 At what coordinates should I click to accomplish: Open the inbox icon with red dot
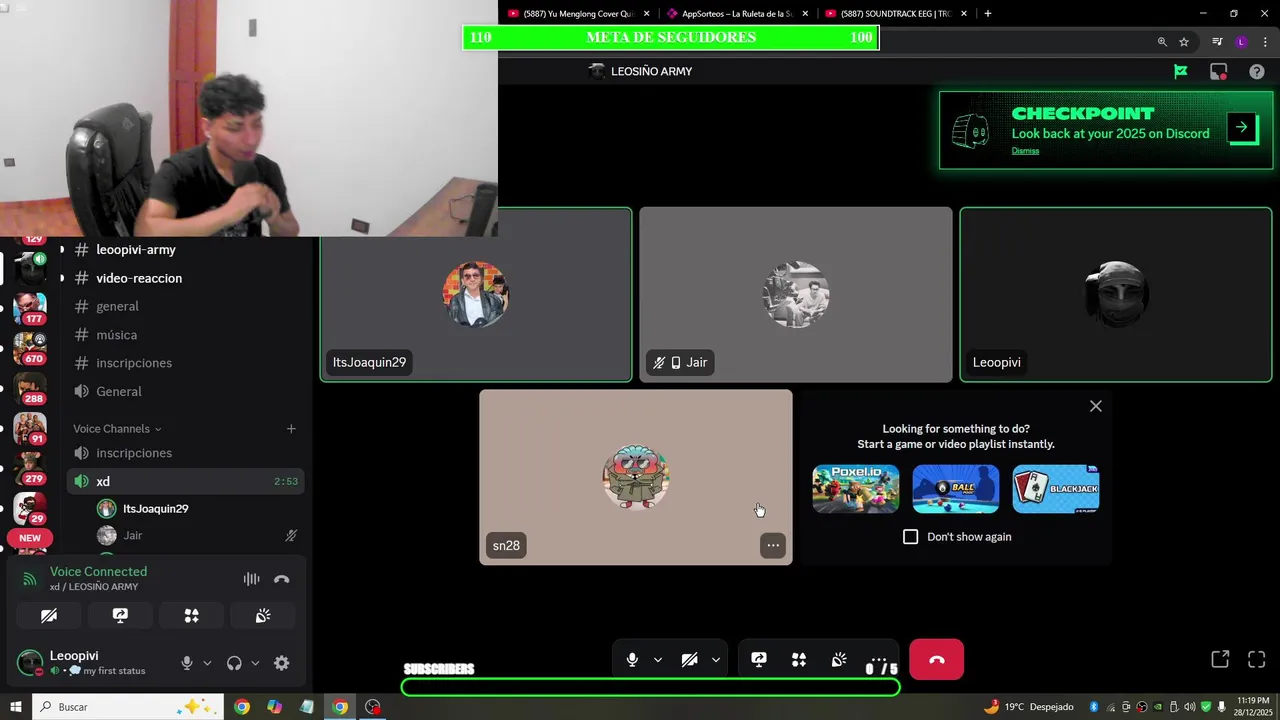[1218, 71]
